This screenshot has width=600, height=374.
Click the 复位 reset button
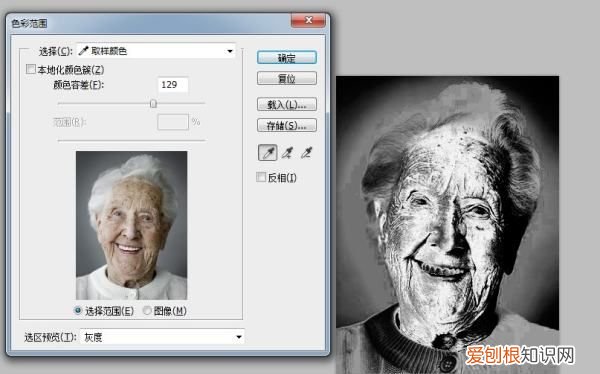click(x=287, y=78)
